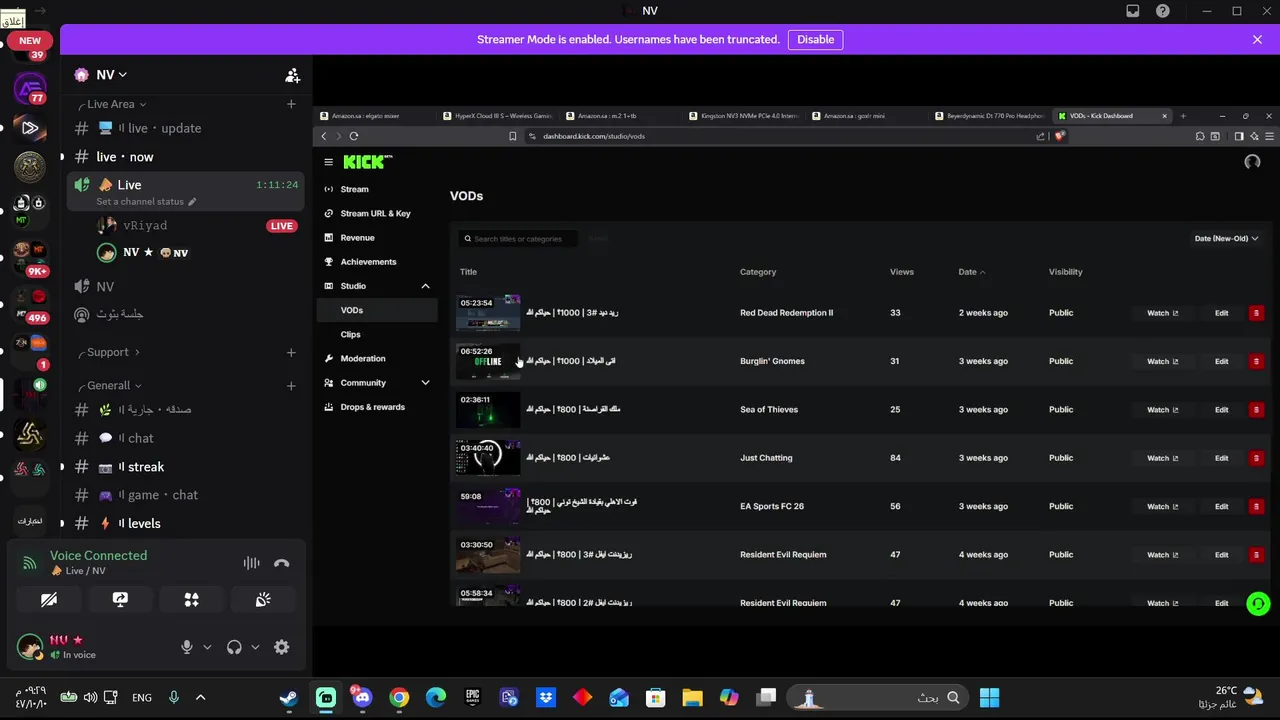Expand the Support category

pos(113,352)
